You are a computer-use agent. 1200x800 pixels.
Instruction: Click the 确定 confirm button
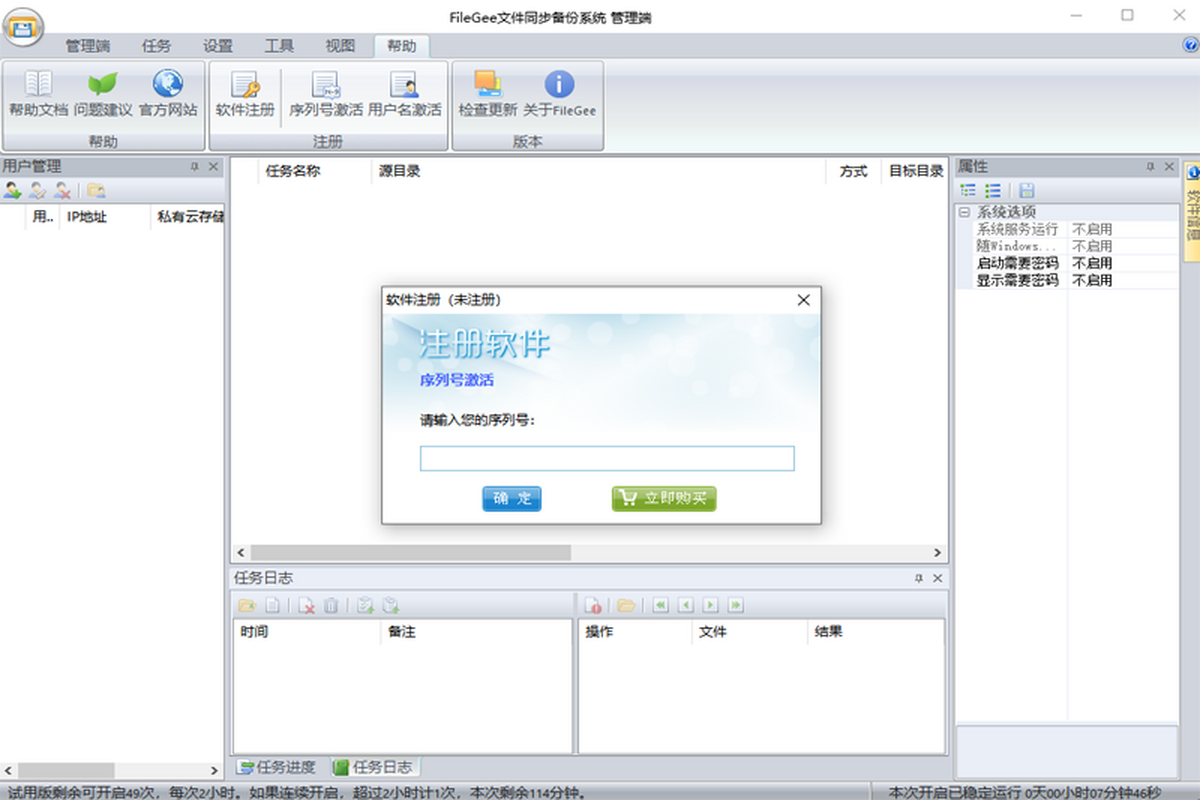tap(511, 499)
